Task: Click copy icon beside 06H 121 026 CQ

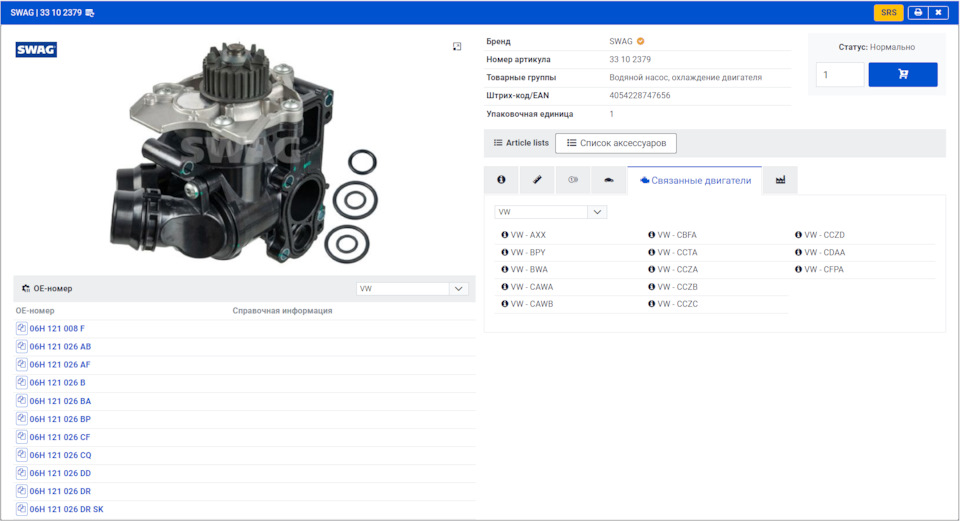Action: (22, 455)
